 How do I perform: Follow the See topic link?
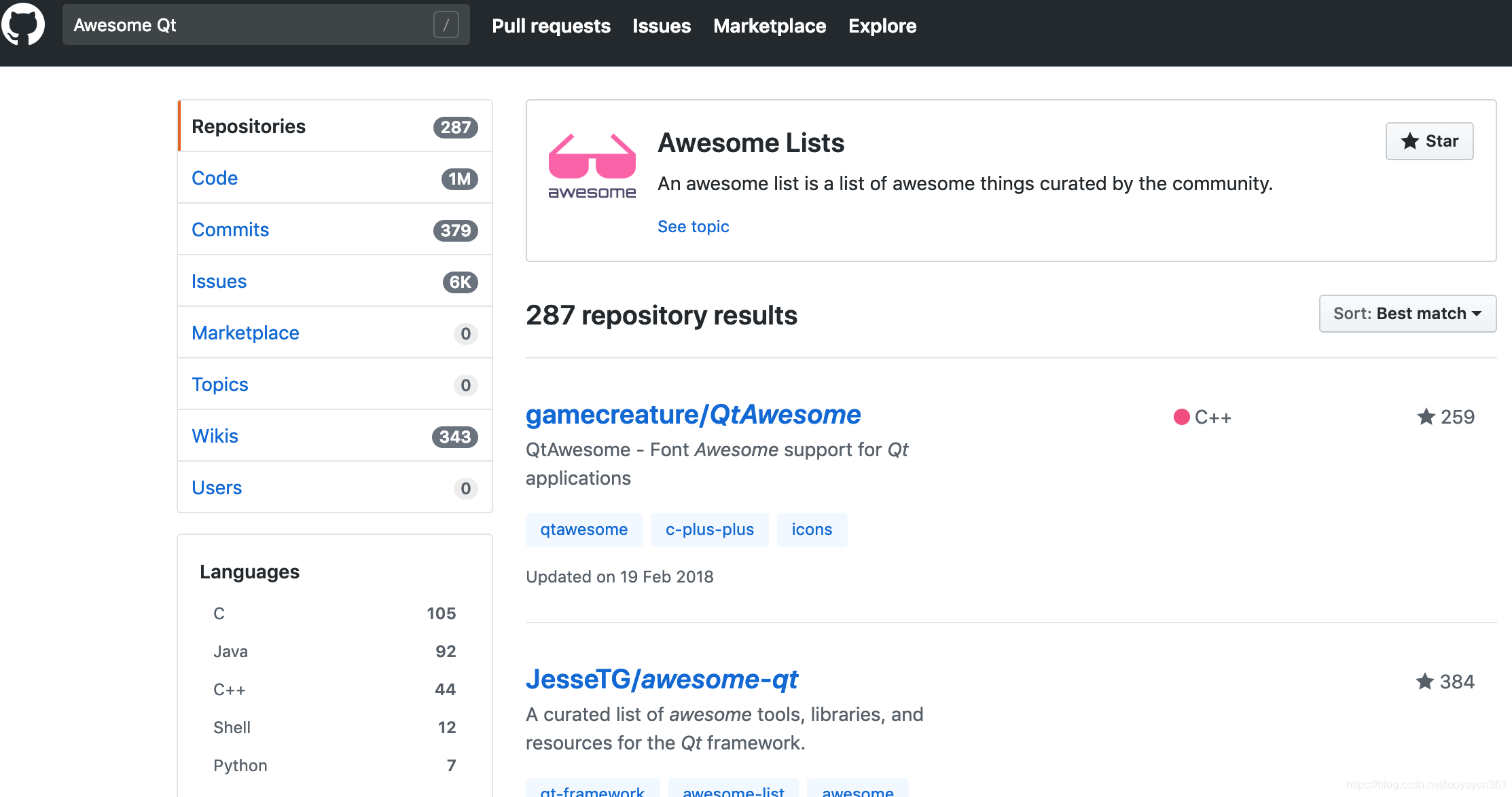693,227
